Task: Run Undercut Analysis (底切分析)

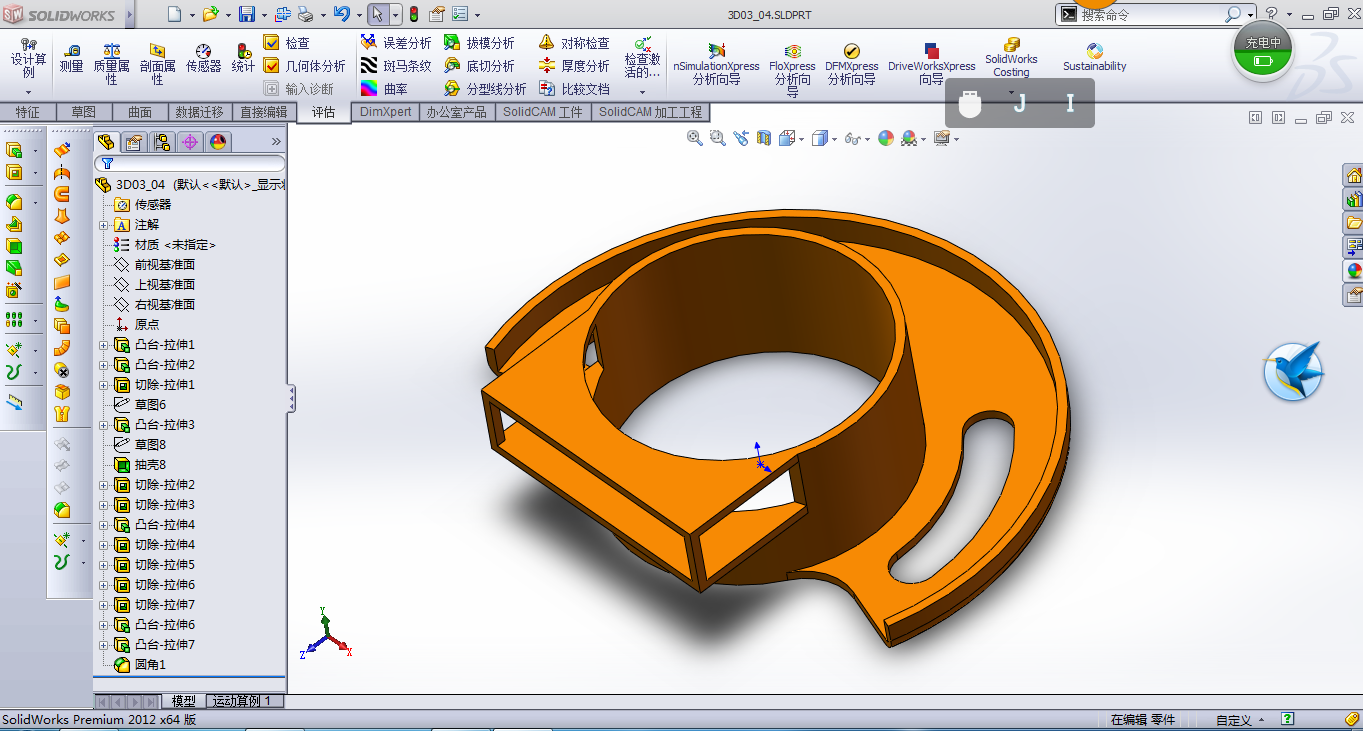Action: click(x=478, y=66)
